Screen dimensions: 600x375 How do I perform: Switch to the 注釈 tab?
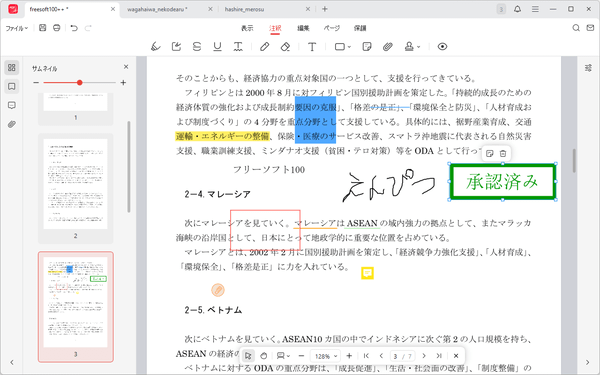coord(275,28)
